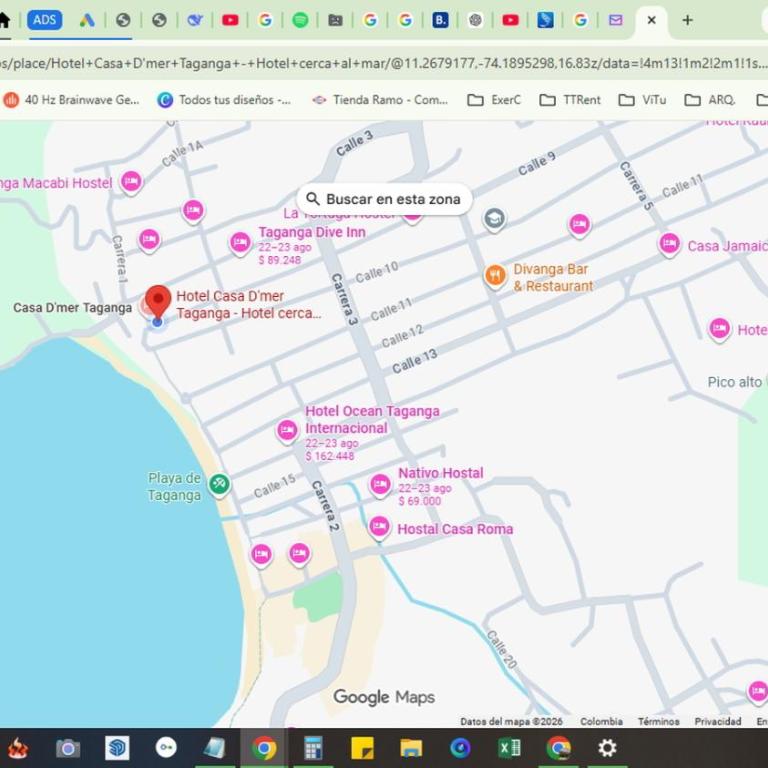Open the TTRent bookmarks folder
The height and width of the screenshot is (768, 768).
coord(570,100)
